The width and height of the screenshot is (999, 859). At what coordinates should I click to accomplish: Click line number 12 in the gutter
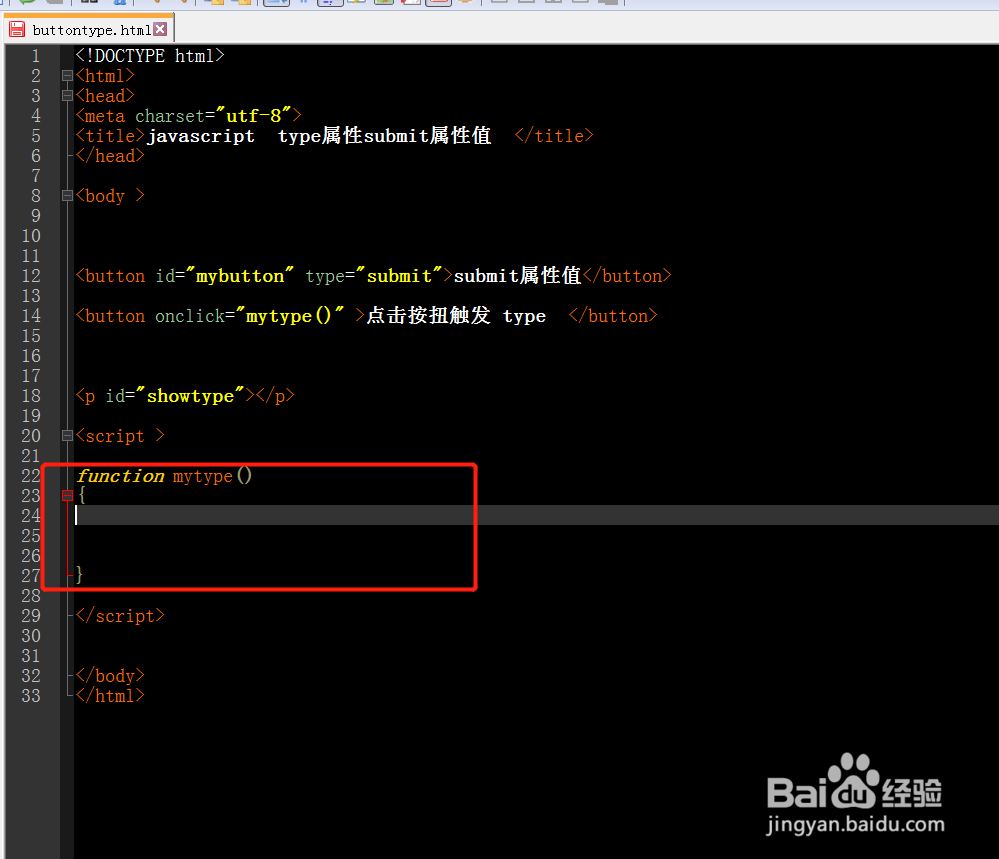(x=30, y=275)
